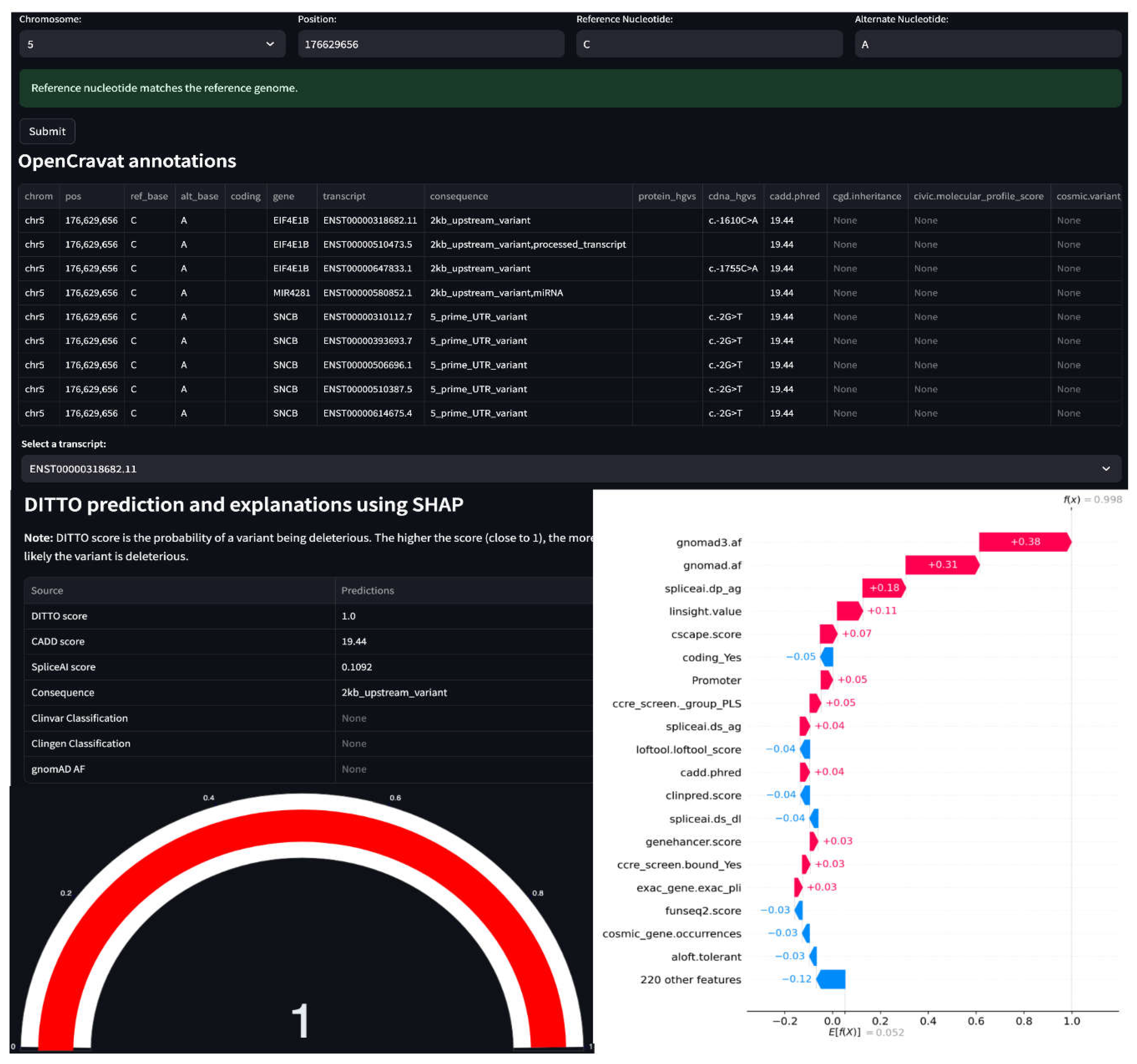The height and width of the screenshot is (1064, 1137).
Task: Click the cadd.phred column header
Action: tap(794, 196)
